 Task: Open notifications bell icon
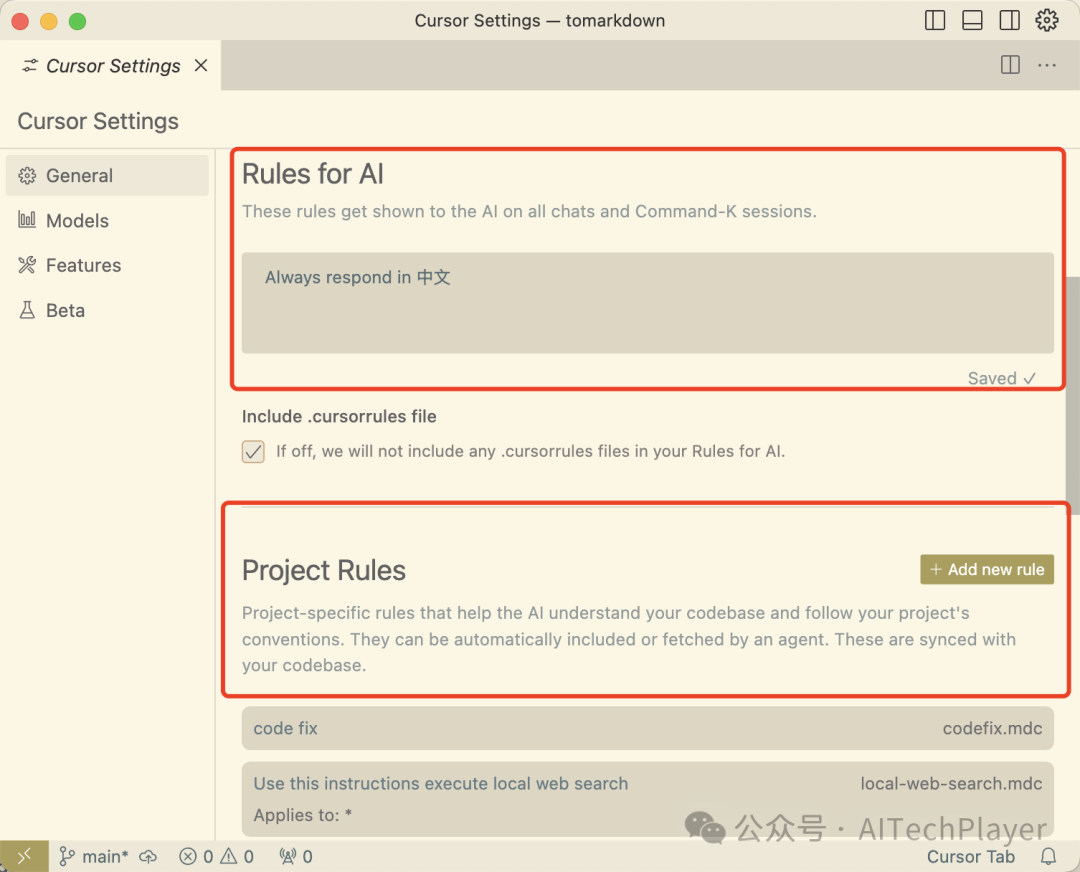click(1048, 857)
